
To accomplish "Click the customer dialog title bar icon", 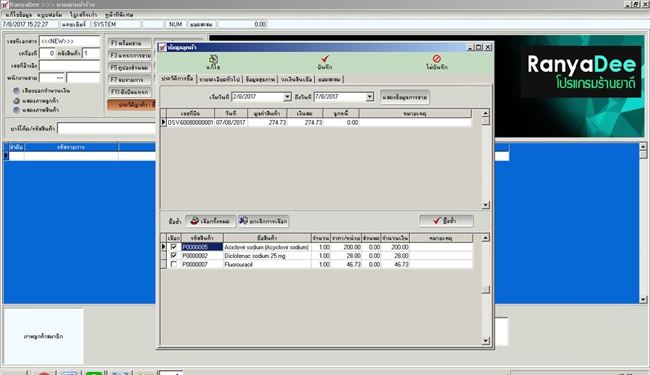I will coord(162,47).
